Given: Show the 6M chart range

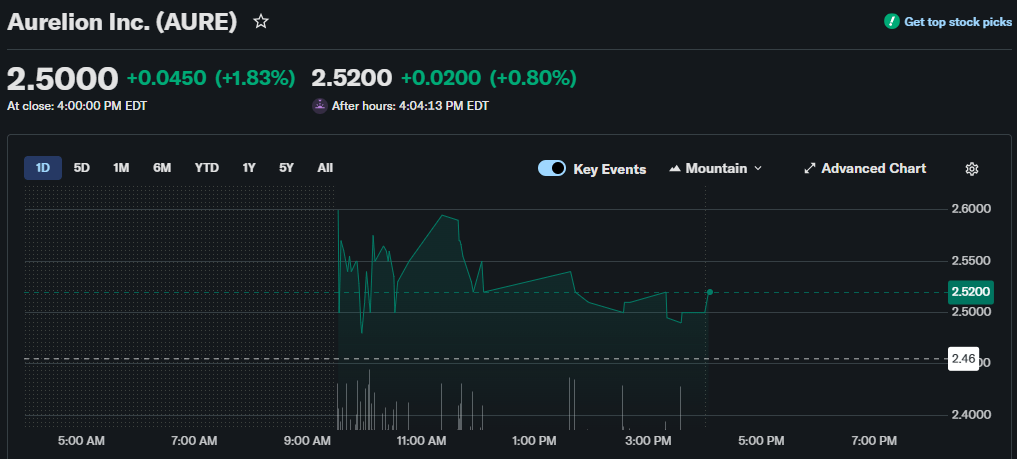Looking at the screenshot, I should click(x=162, y=168).
